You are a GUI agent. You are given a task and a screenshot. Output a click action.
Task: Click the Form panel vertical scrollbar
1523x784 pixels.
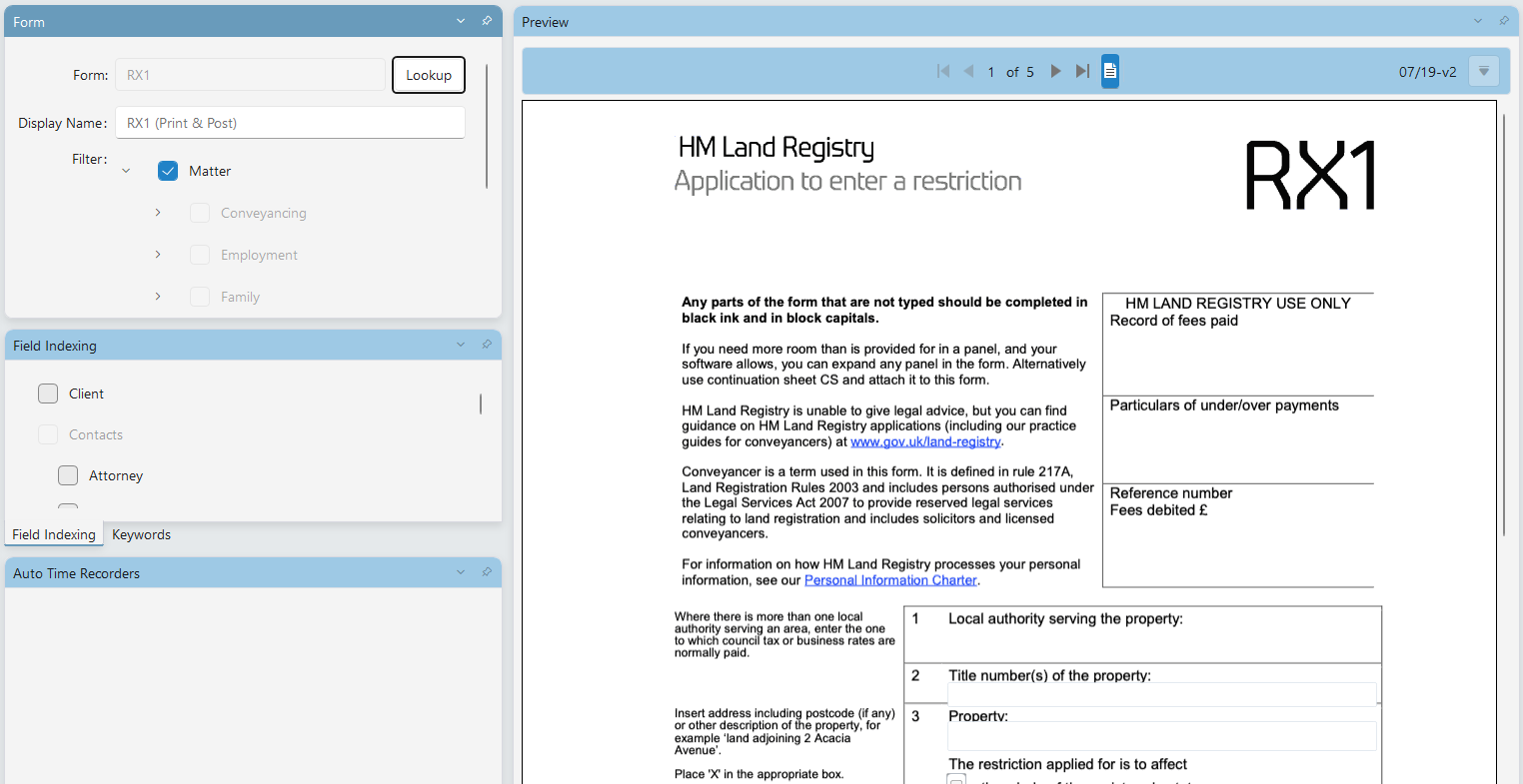point(487,126)
